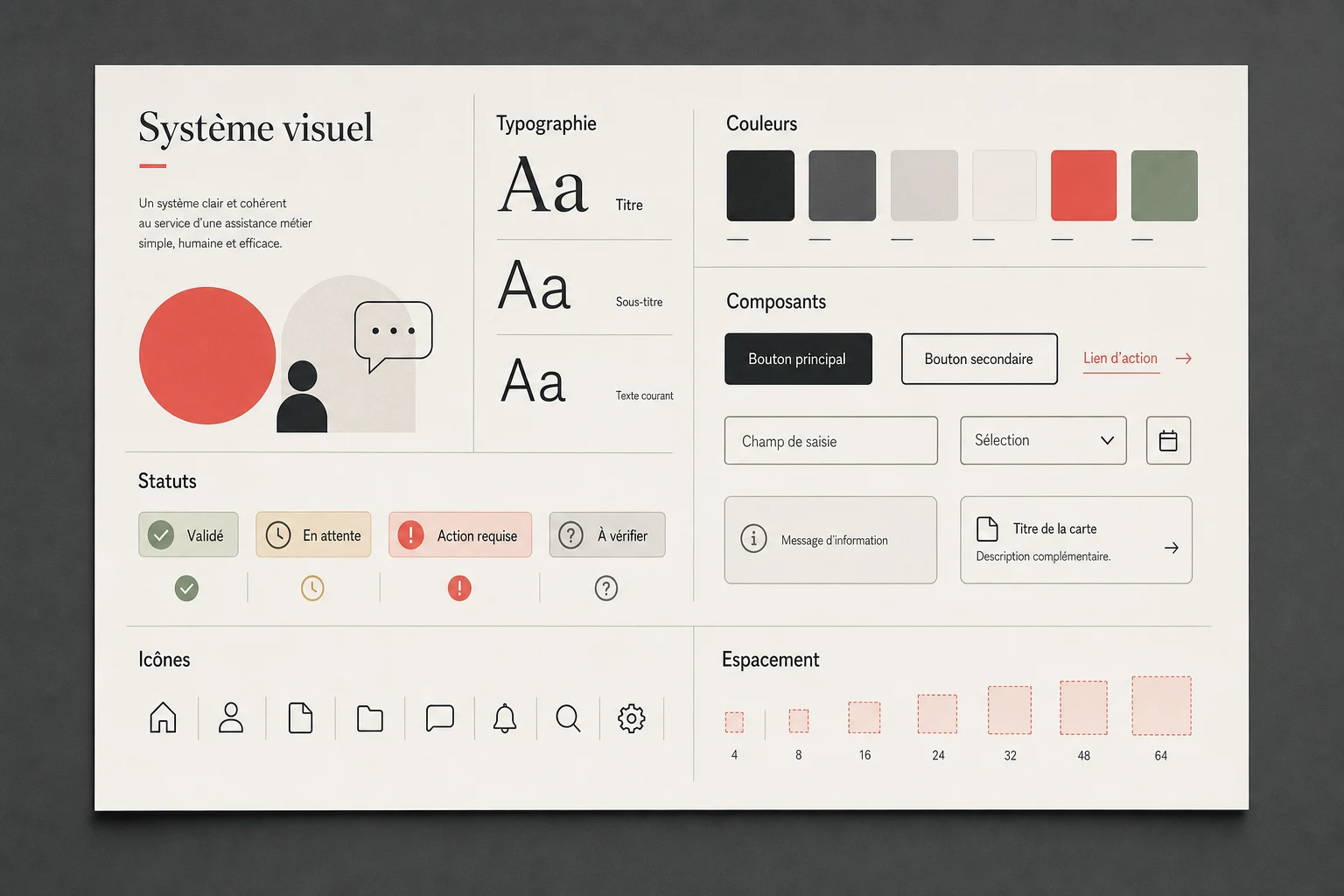The height and width of the screenshot is (896, 1344).
Task: Select the user profile icon
Action: coord(231,717)
